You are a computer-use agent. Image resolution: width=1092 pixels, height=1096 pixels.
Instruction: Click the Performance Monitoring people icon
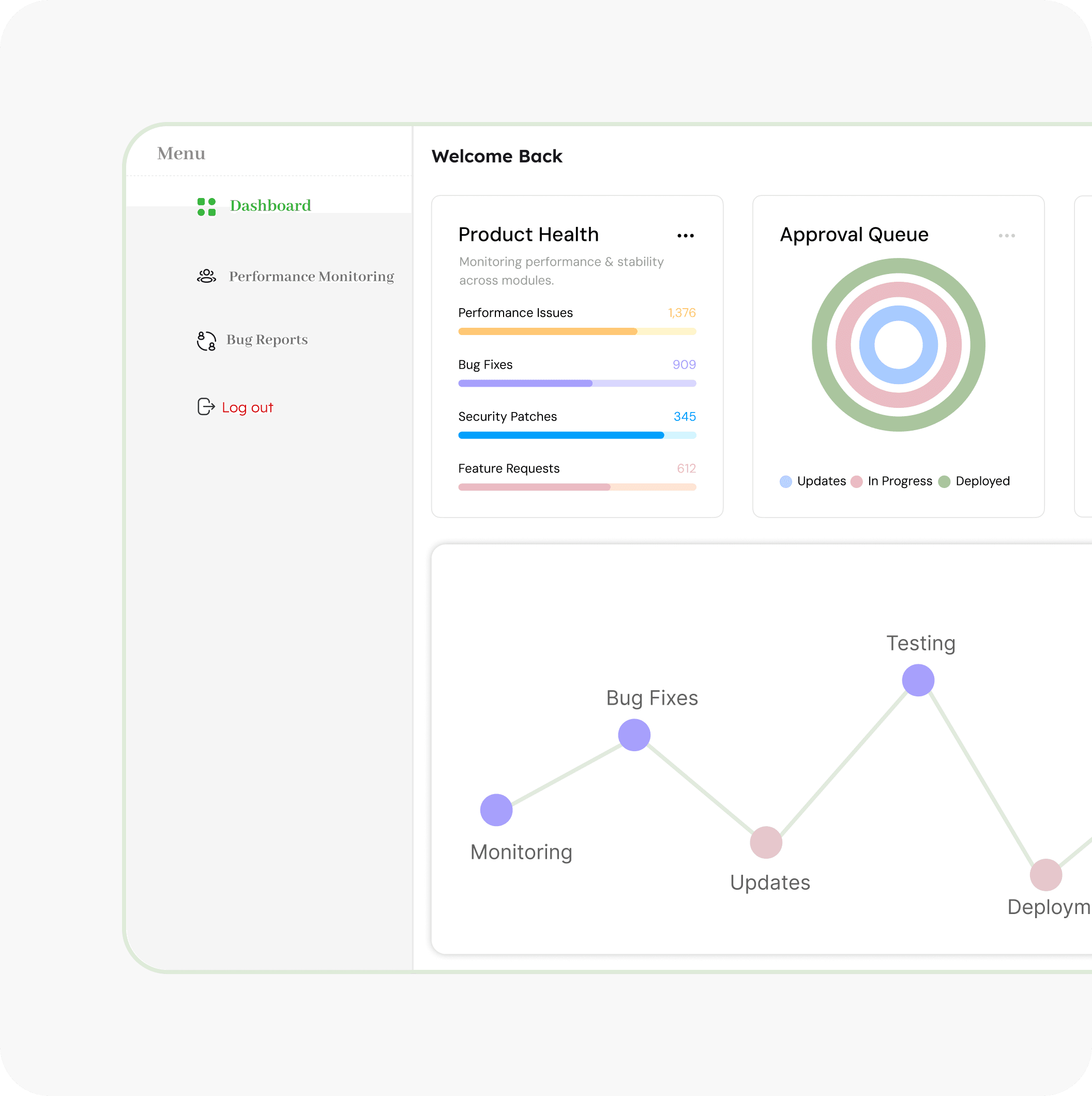coord(206,276)
